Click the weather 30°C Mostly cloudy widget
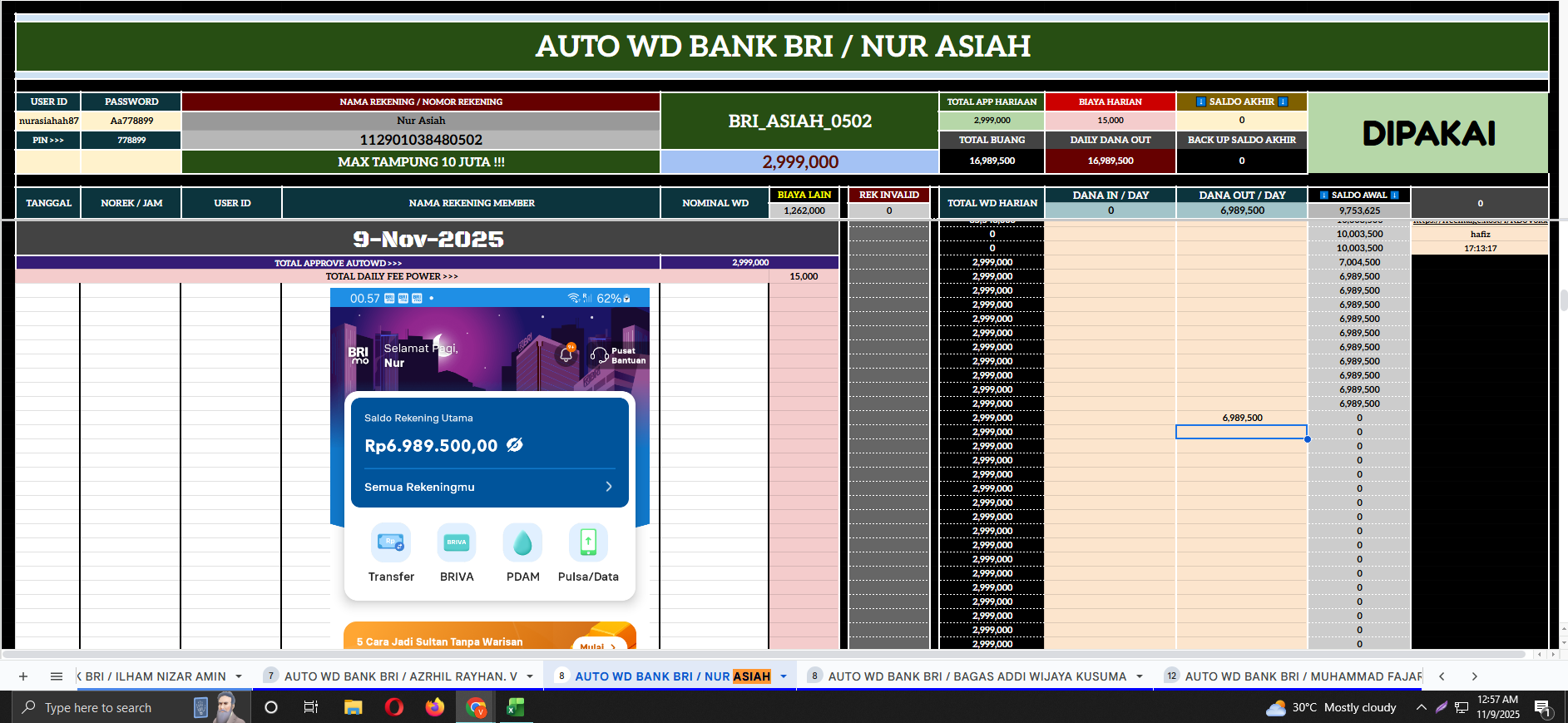The image size is (1568, 723). (1331, 707)
